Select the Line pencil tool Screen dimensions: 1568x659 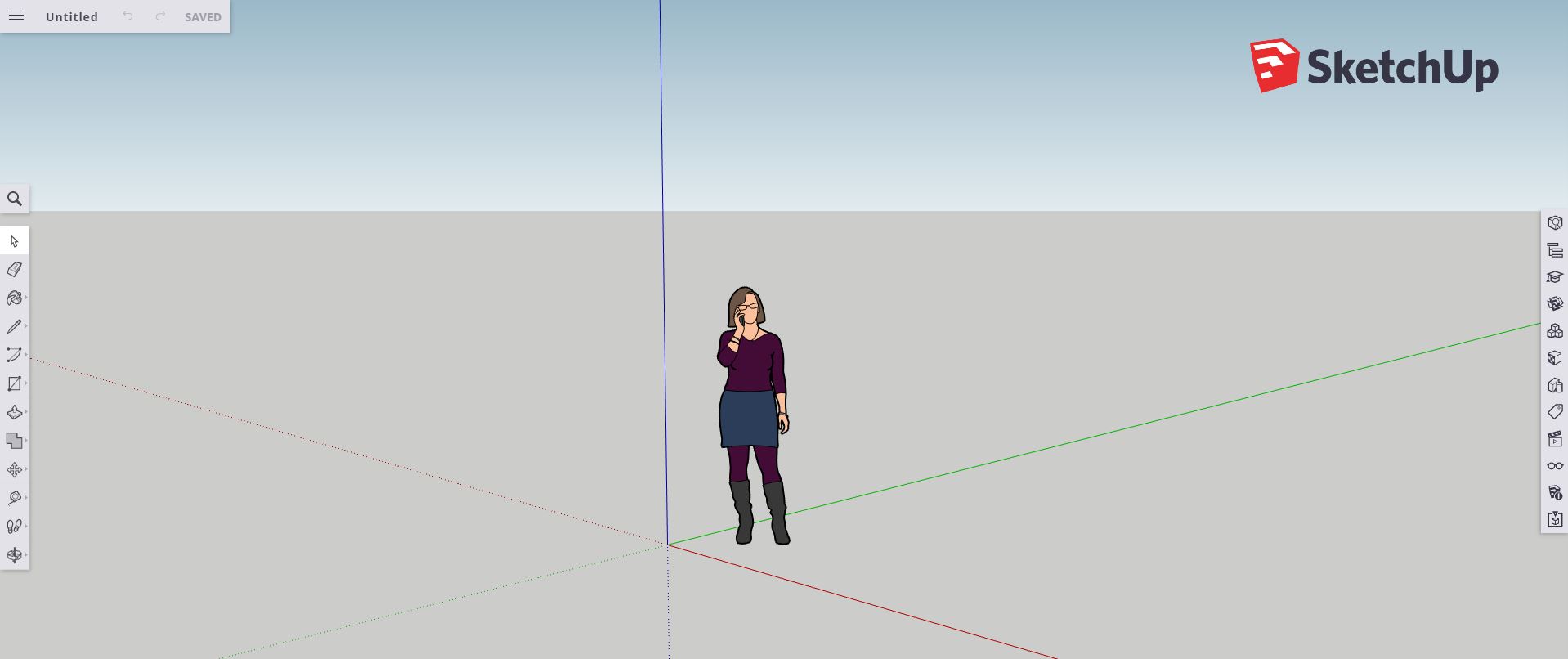pyautogui.click(x=14, y=326)
